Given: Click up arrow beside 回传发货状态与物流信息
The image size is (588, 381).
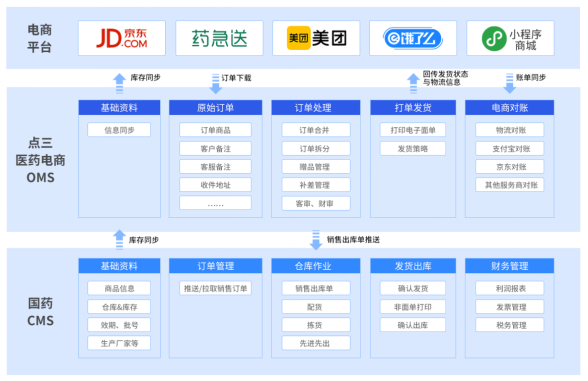Looking at the screenshot, I should pos(413,83).
